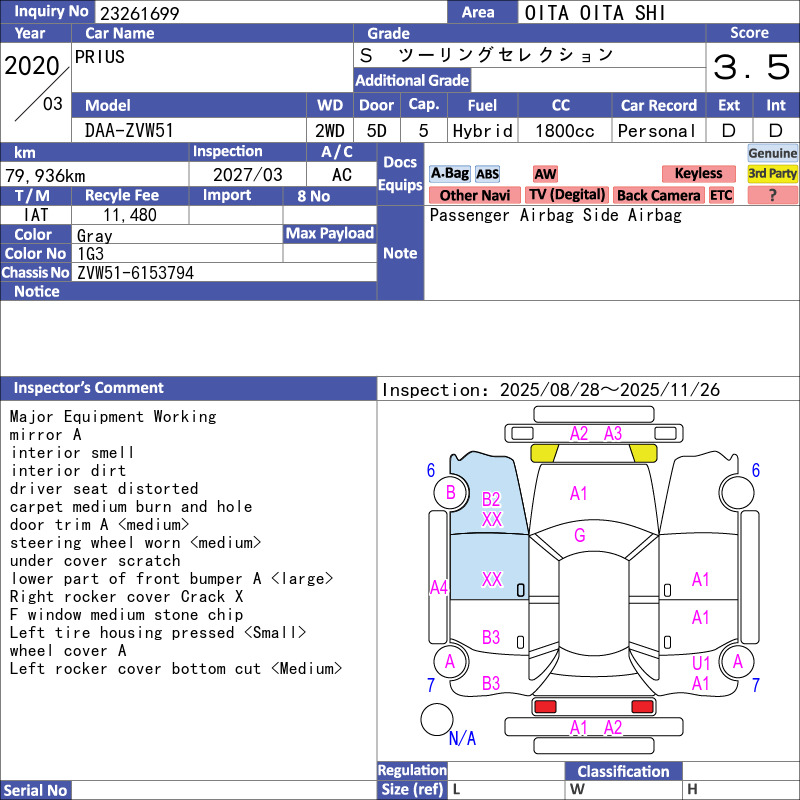
Task: Click the G mark on the windshield
Action: tap(579, 536)
